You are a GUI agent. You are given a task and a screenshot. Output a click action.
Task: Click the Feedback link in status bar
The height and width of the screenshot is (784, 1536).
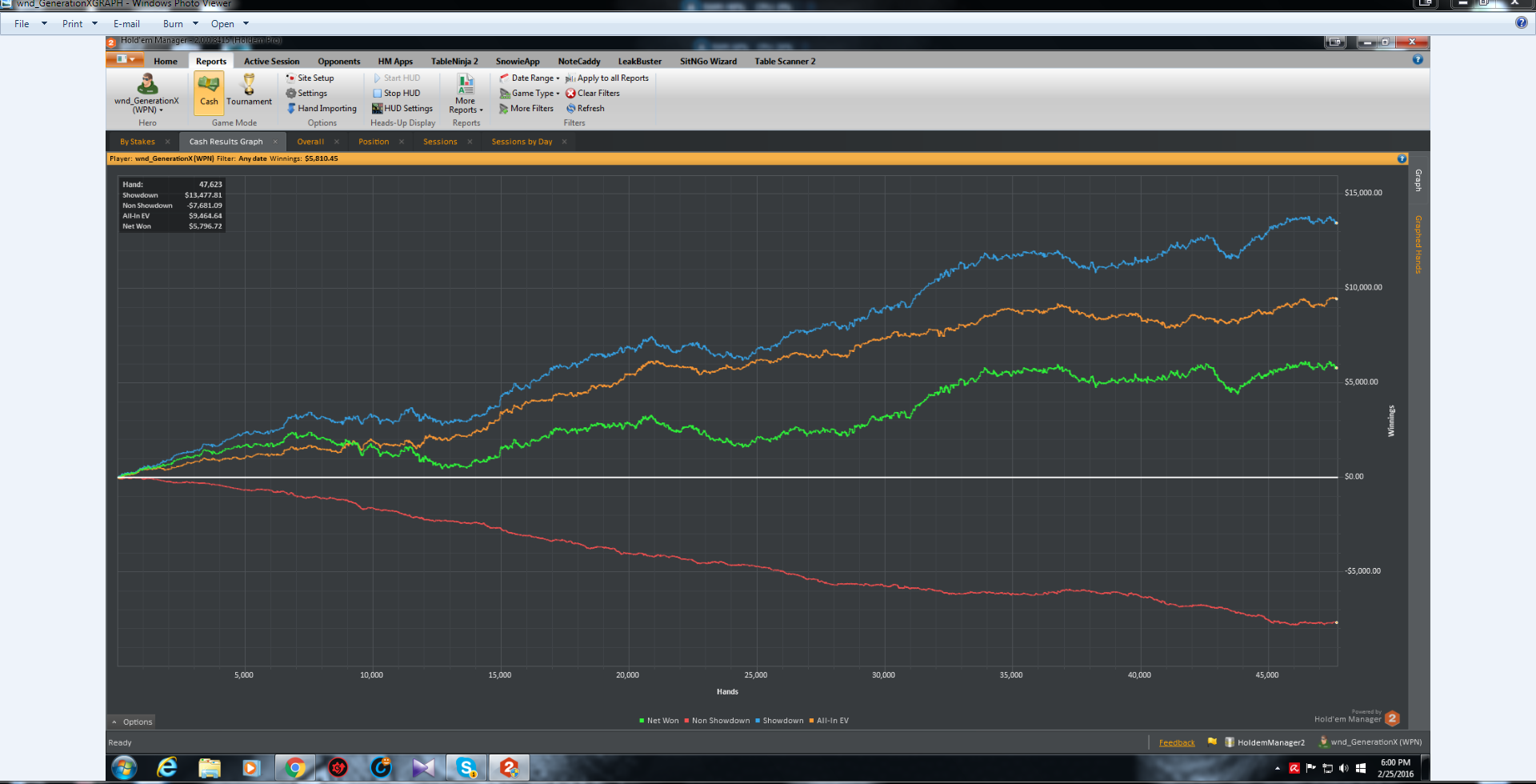[1177, 742]
